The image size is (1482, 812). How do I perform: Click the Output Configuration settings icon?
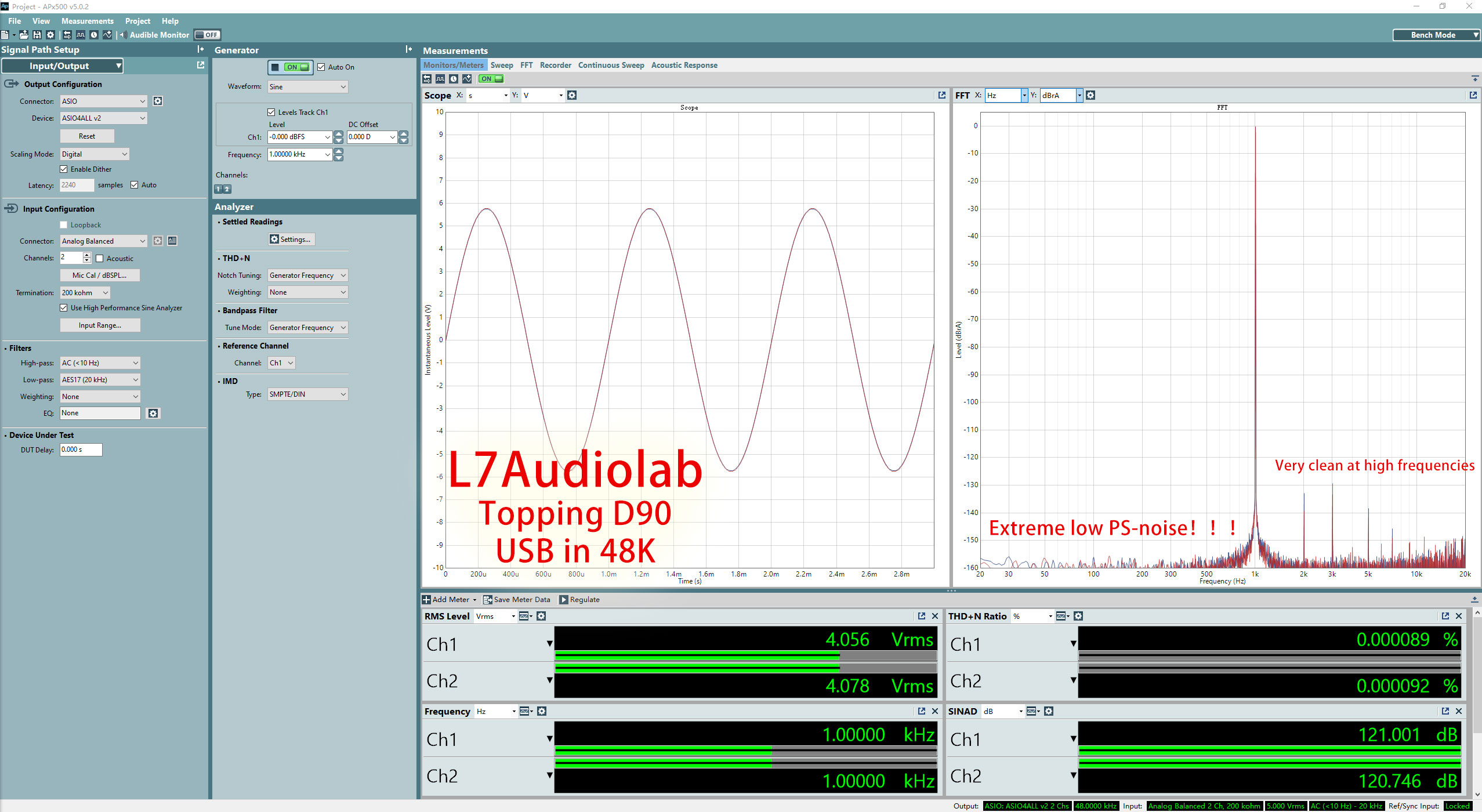point(157,100)
